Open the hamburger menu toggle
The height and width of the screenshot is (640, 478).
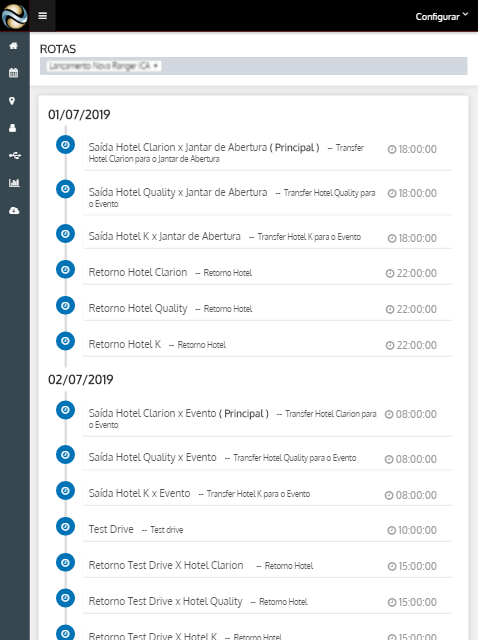point(42,16)
